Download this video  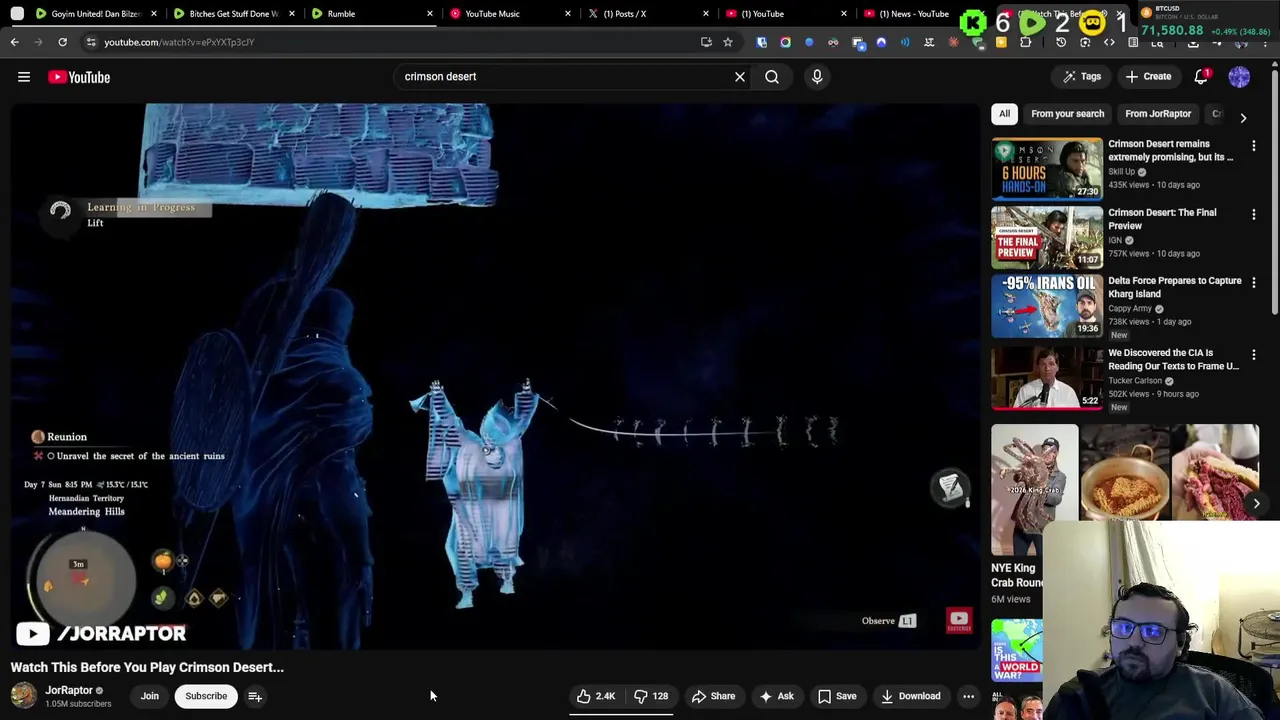pyautogui.click(x=911, y=696)
